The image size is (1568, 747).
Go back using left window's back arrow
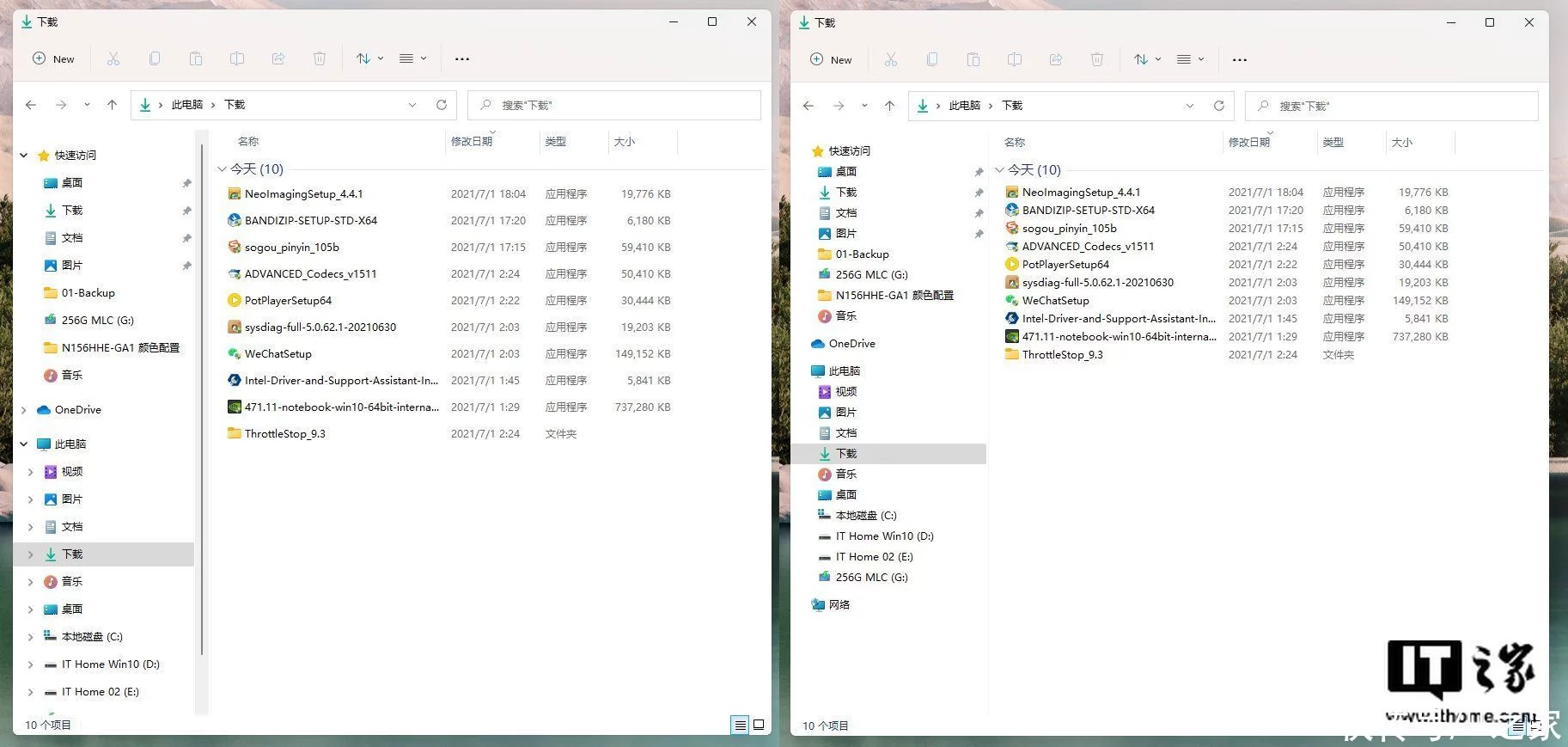[x=31, y=105]
